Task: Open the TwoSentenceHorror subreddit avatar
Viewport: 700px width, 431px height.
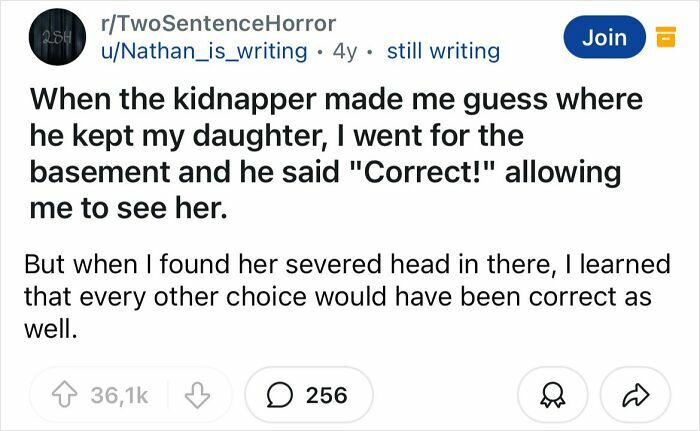Action: 47,38
